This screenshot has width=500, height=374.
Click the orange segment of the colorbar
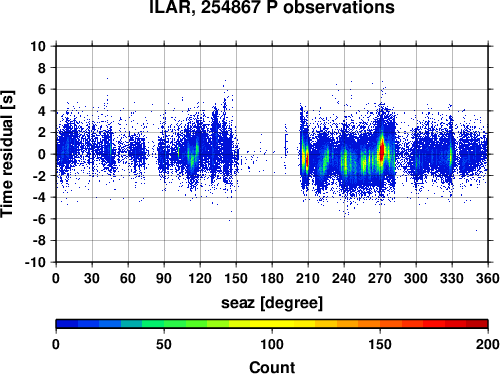(369, 324)
